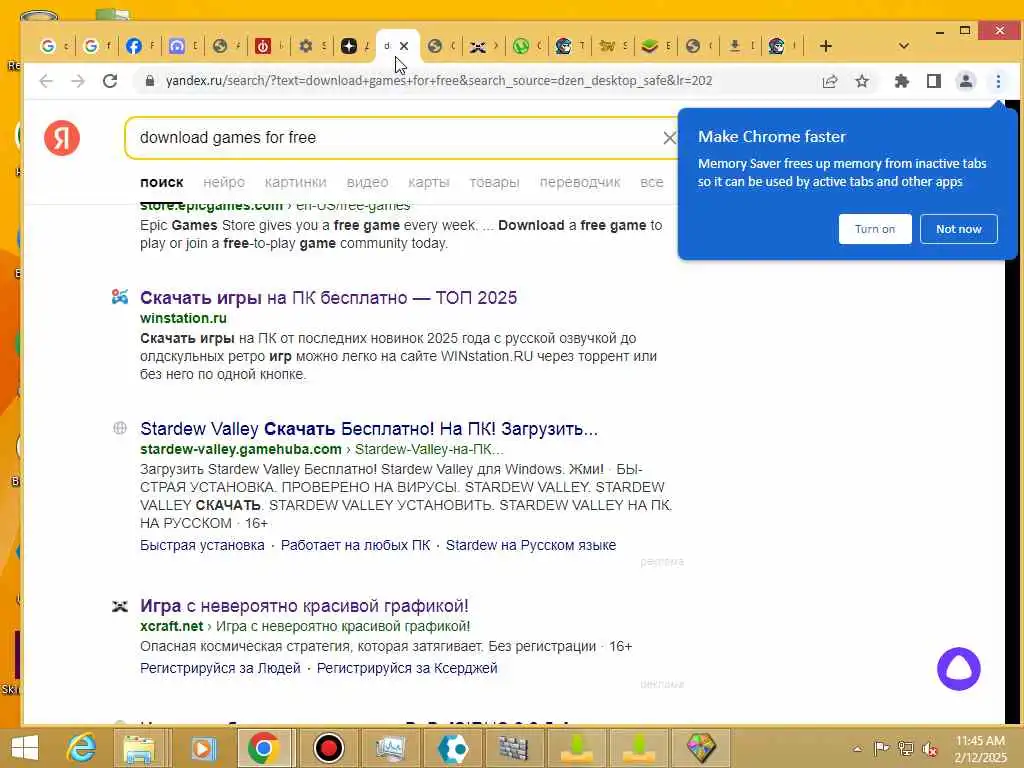This screenshot has height=768, width=1024.
Task: Click the xcraft.net result favicon
Action: click(x=120, y=607)
